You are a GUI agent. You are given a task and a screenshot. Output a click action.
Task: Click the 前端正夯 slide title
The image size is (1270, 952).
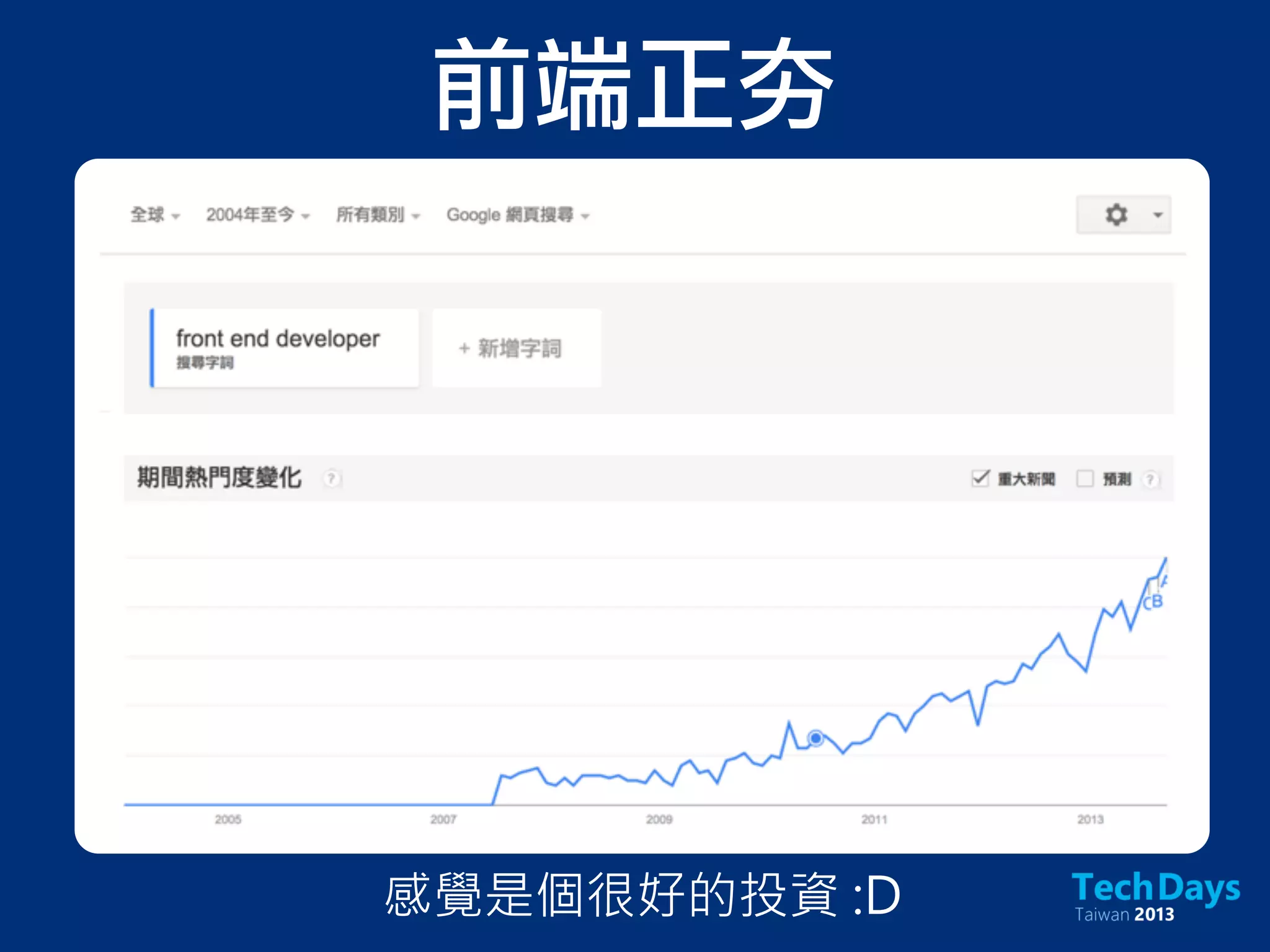[x=634, y=83]
